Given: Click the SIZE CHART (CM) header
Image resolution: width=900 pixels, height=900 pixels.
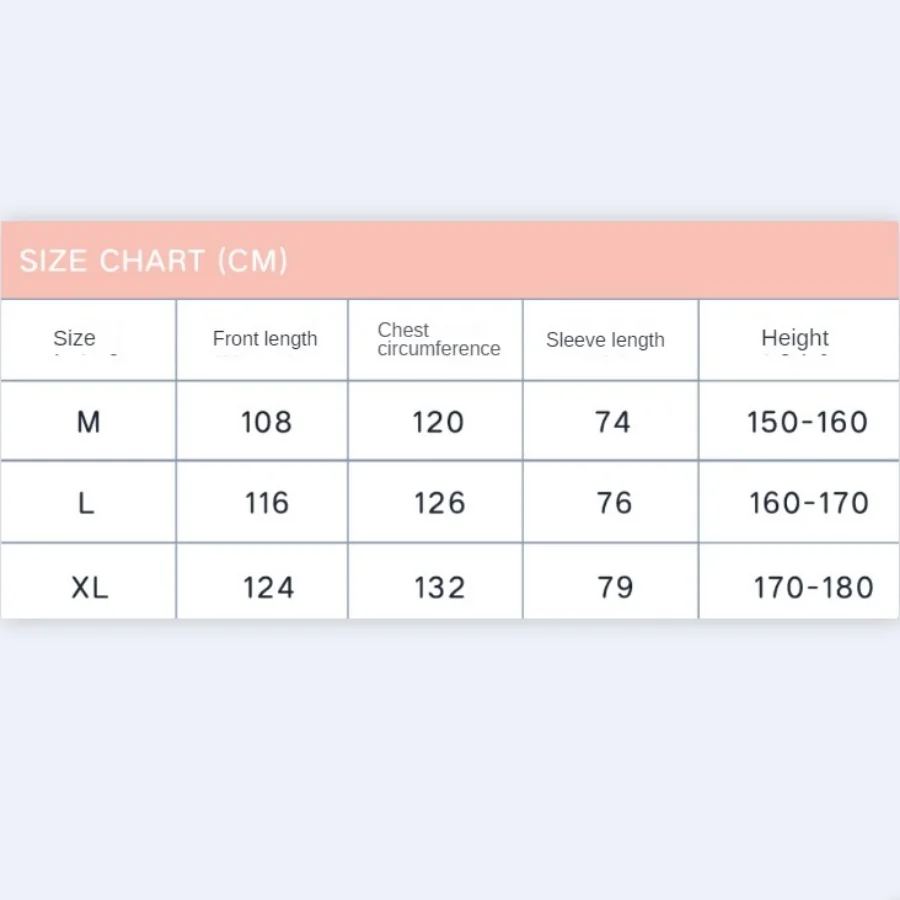Looking at the screenshot, I should [154, 261].
